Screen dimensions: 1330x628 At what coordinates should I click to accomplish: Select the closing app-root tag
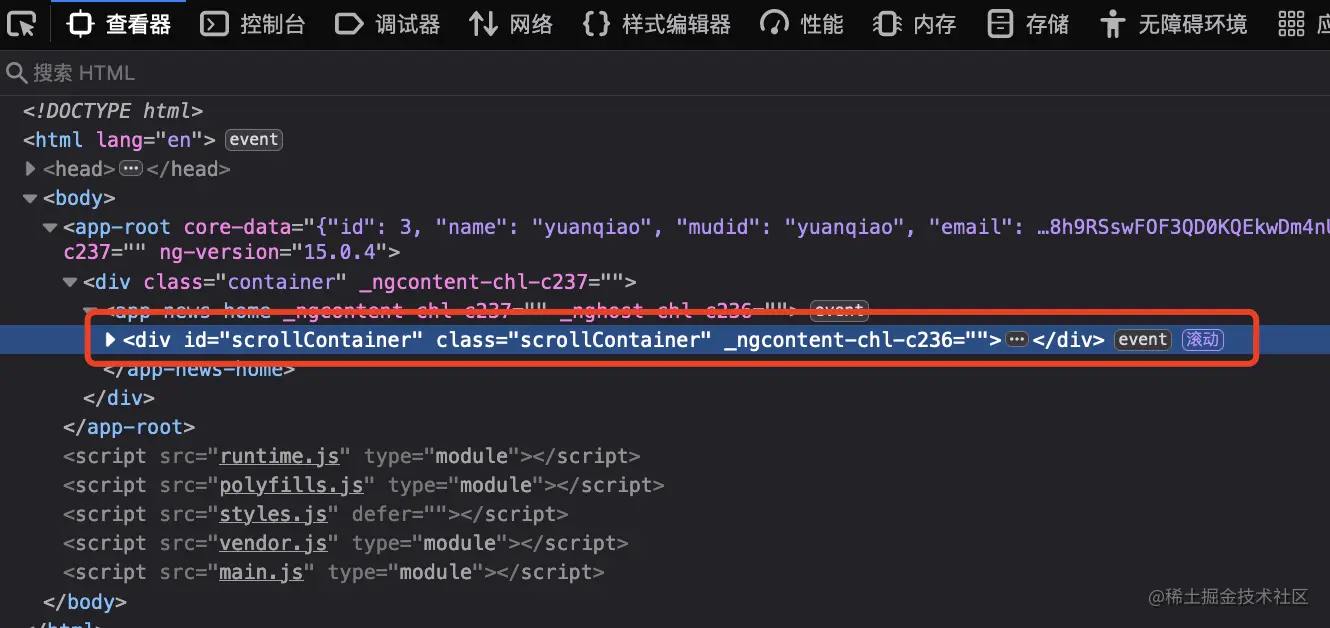[129, 427]
